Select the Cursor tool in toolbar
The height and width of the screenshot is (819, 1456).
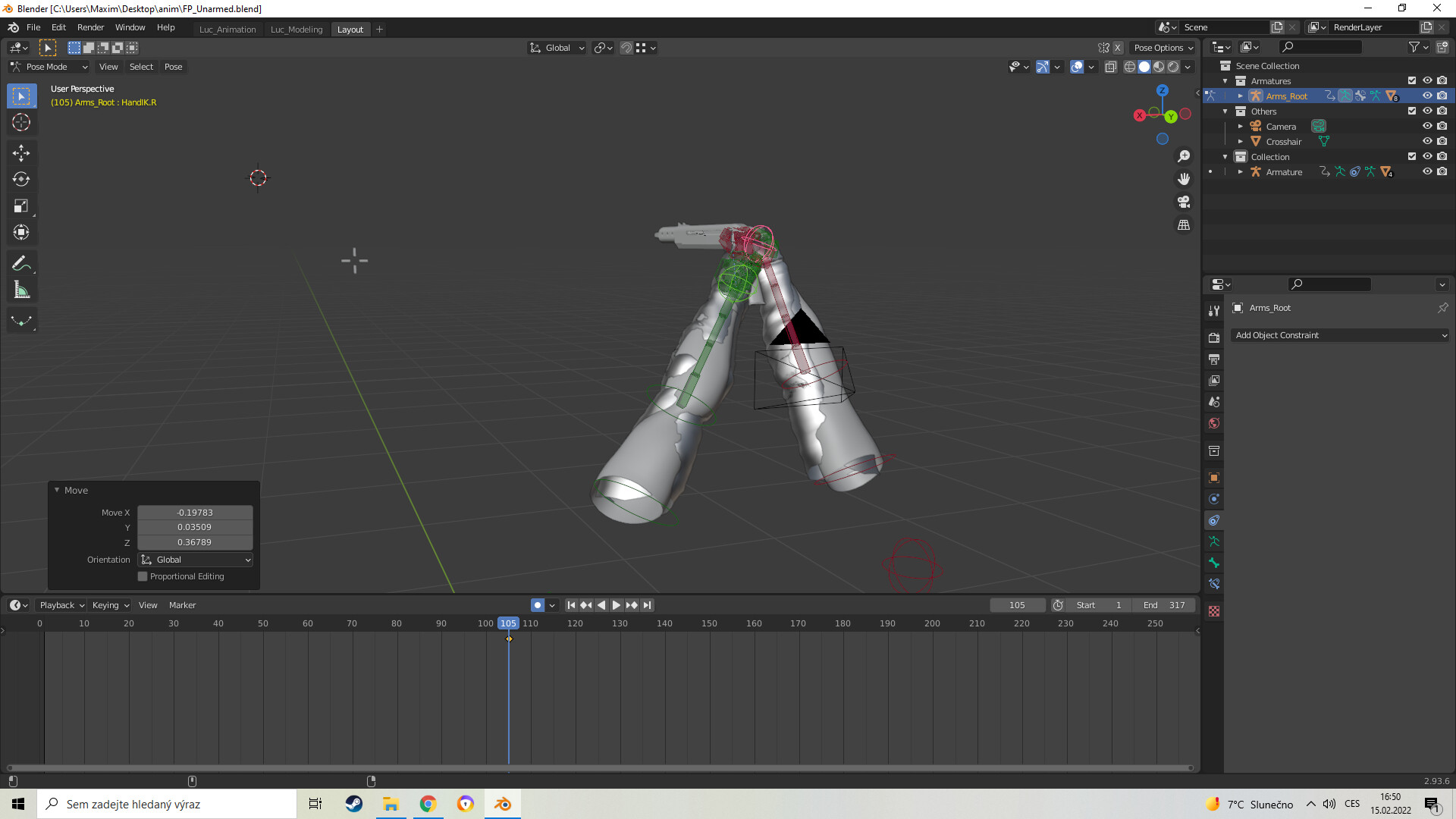(x=21, y=122)
